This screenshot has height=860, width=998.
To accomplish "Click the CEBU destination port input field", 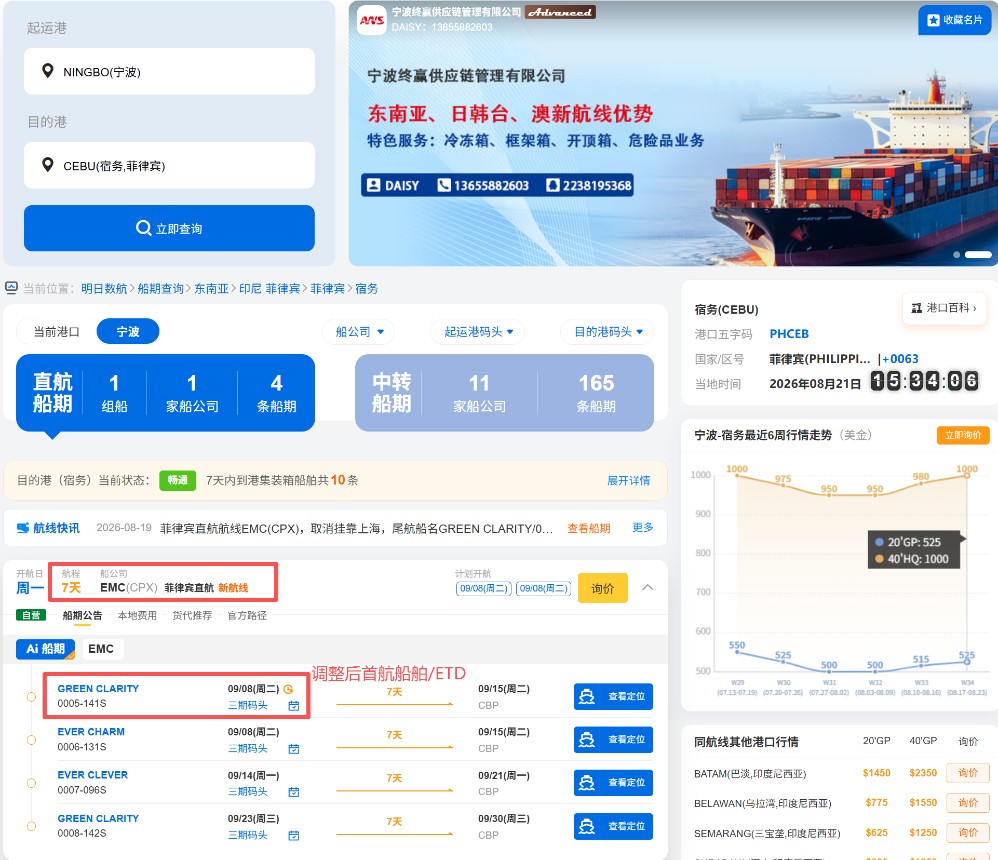I will point(169,166).
